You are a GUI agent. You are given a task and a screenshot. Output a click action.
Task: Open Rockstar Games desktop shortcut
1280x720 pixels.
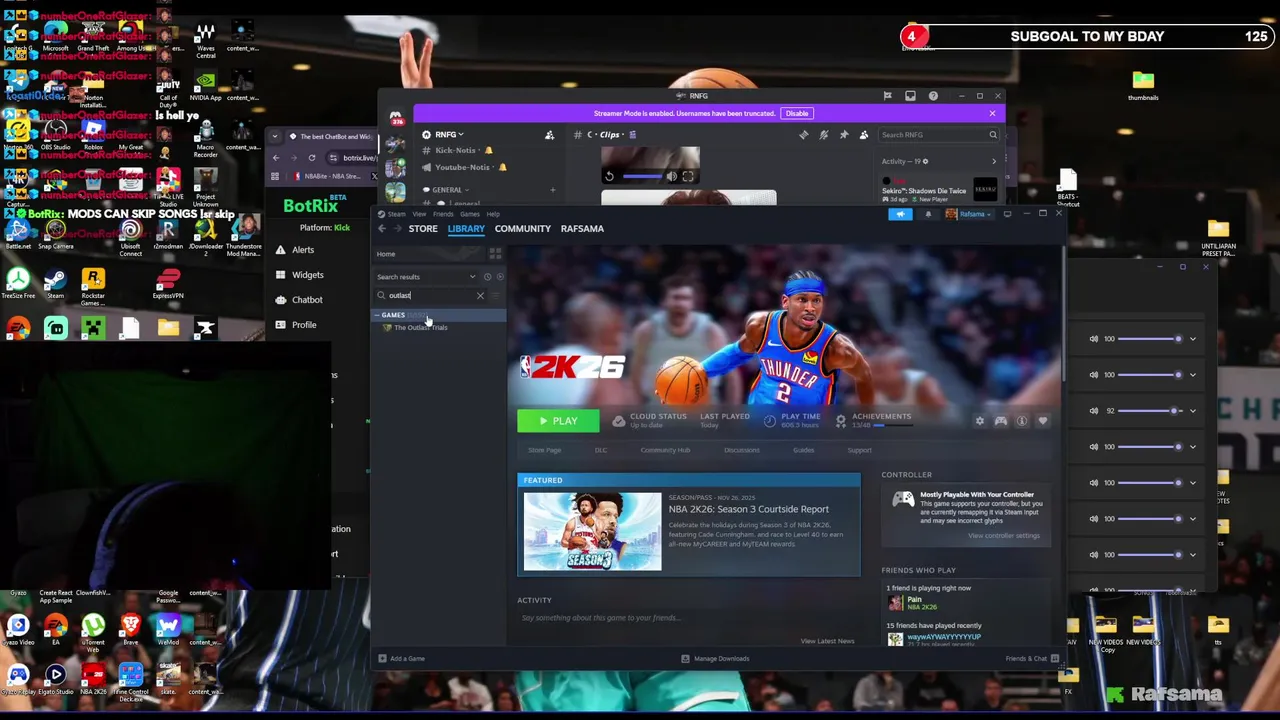pyautogui.click(x=93, y=285)
